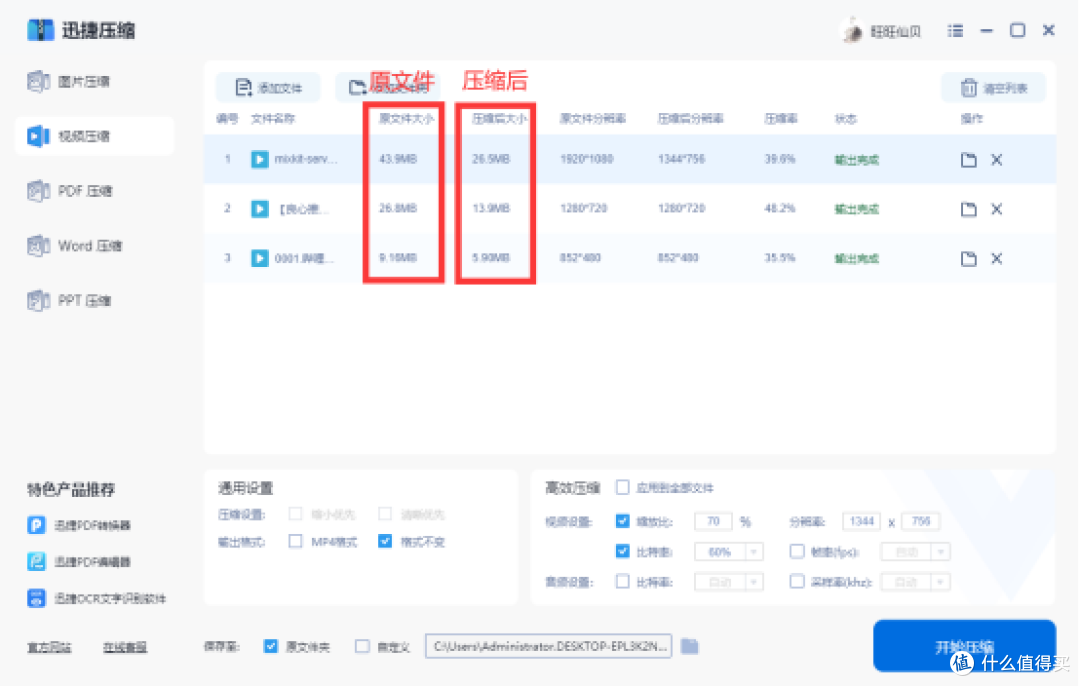Play the mixkit-serv video in row 1

(x=260, y=159)
